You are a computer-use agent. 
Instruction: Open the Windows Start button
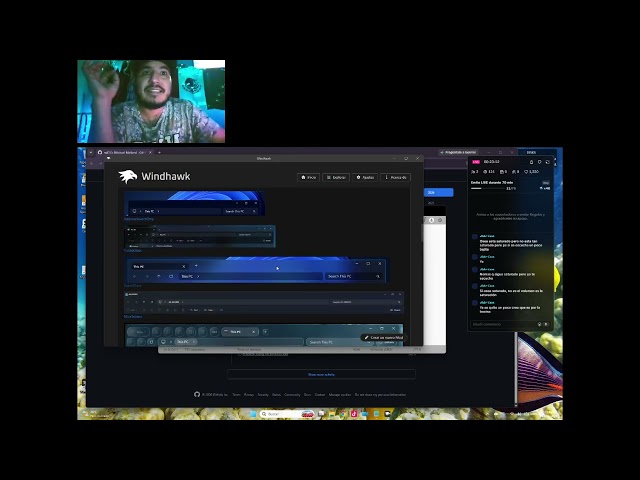click(253, 414)
